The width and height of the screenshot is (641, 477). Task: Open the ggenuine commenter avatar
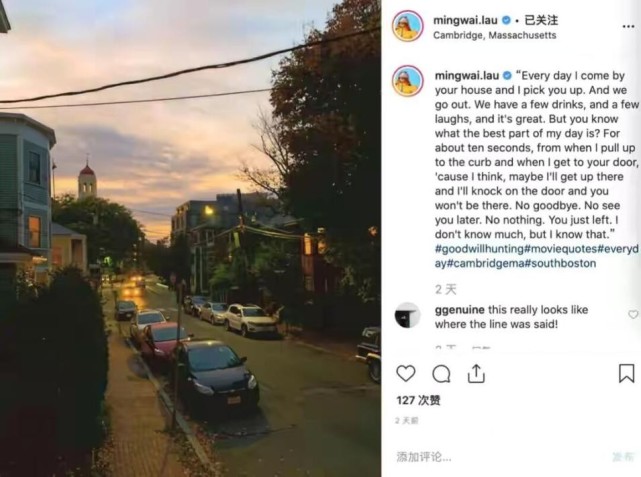click(408, 316)
